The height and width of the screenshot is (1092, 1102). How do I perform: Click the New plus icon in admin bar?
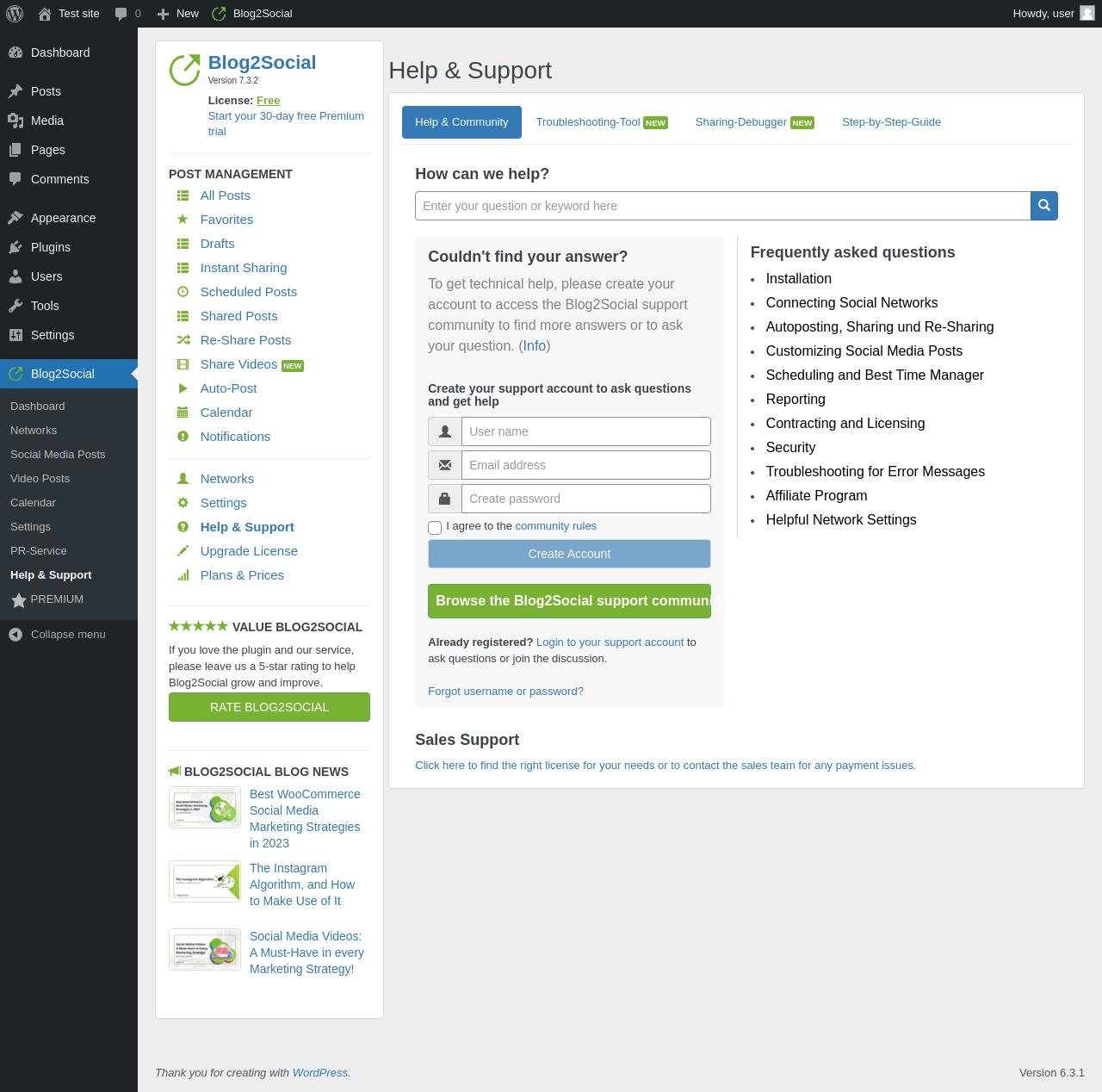(163, 14)
